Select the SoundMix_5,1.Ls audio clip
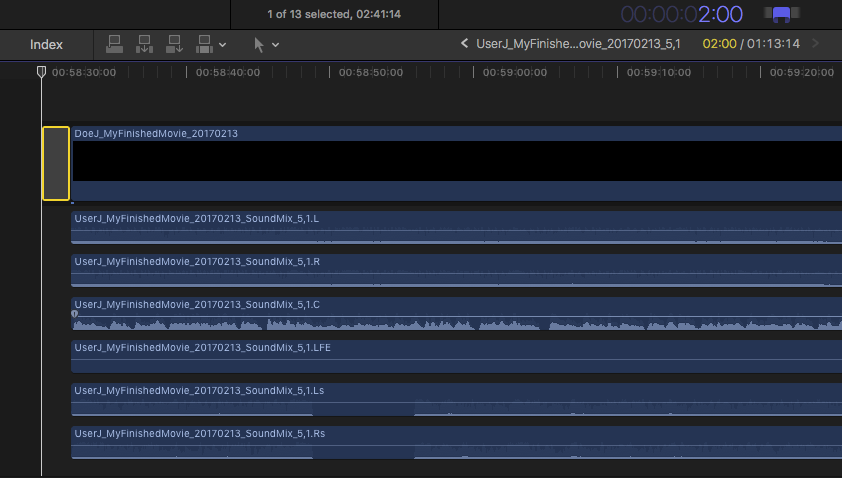 click(456, 399)
